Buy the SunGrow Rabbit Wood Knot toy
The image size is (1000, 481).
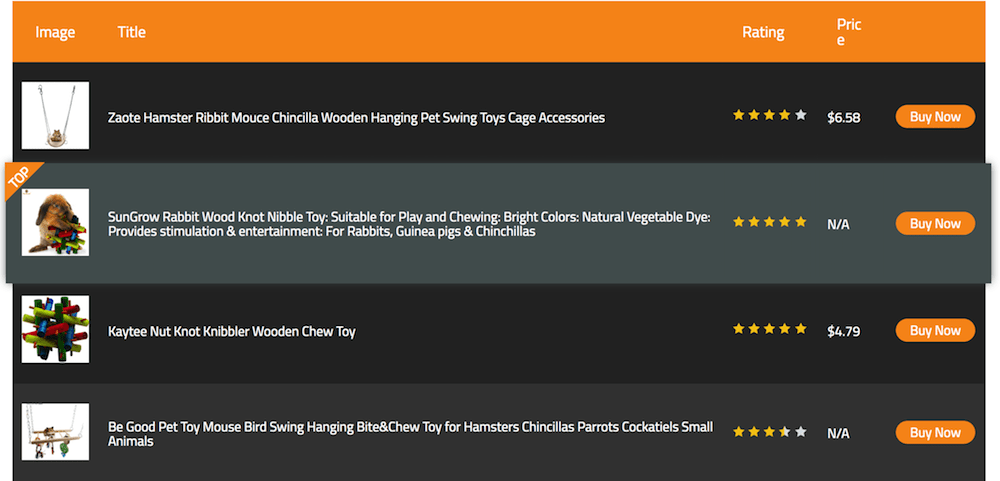935,223
